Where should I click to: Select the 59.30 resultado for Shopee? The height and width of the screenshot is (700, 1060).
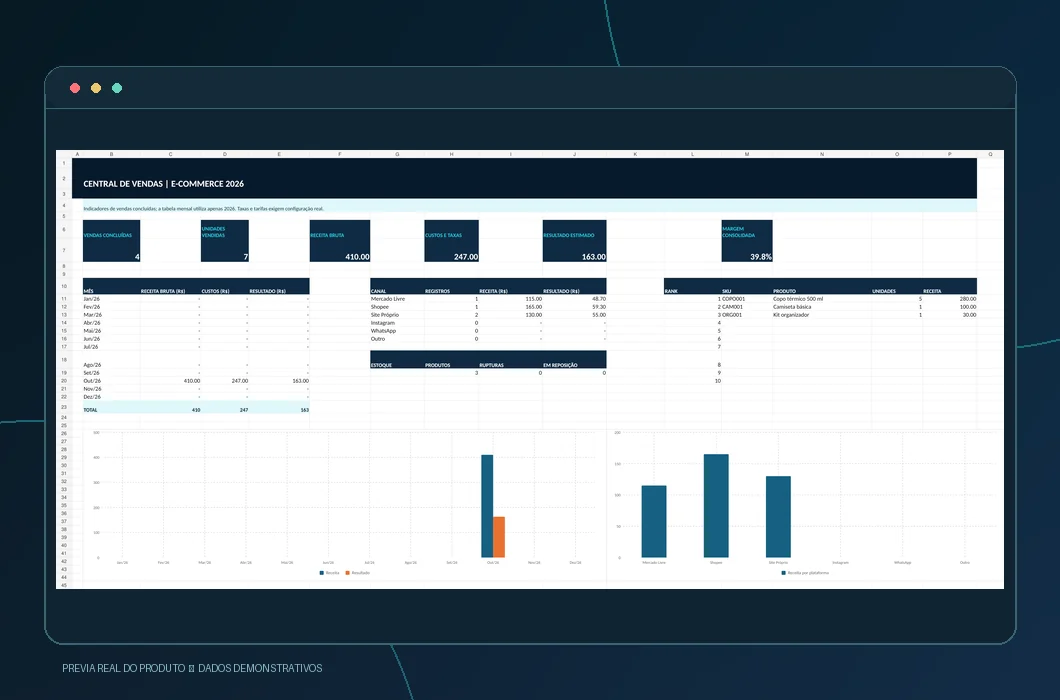pos(599,307)
